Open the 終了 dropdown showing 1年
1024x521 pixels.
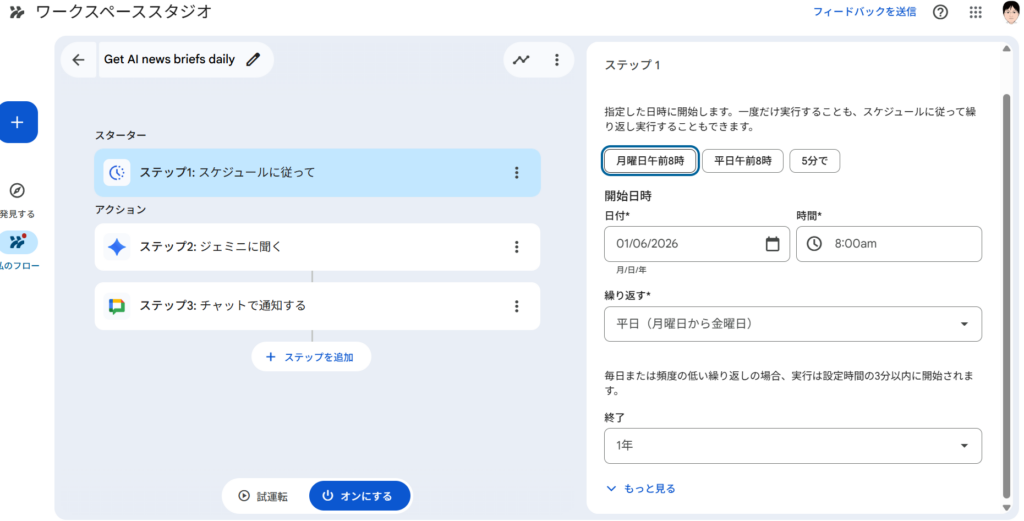[792, 446]
